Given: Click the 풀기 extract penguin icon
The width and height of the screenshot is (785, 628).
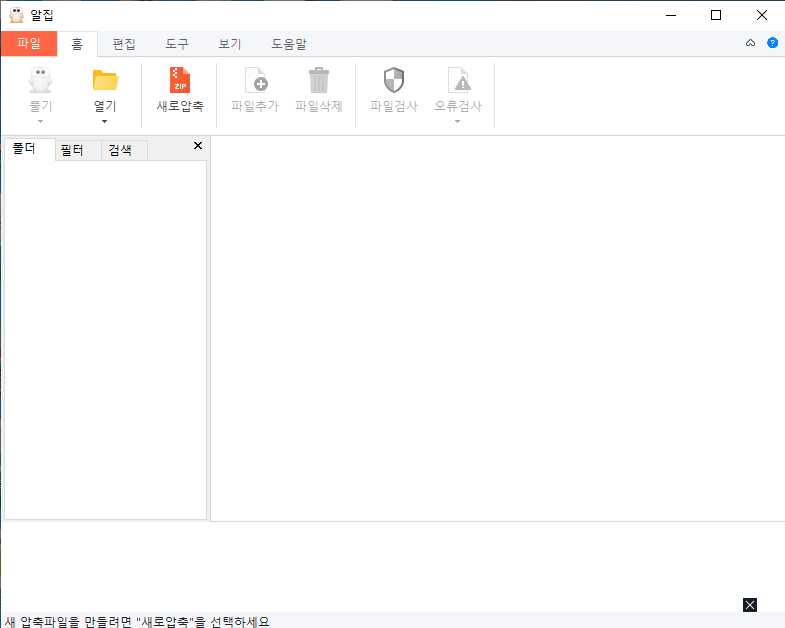Looking at the screenshot, I should tap(41, 81).
